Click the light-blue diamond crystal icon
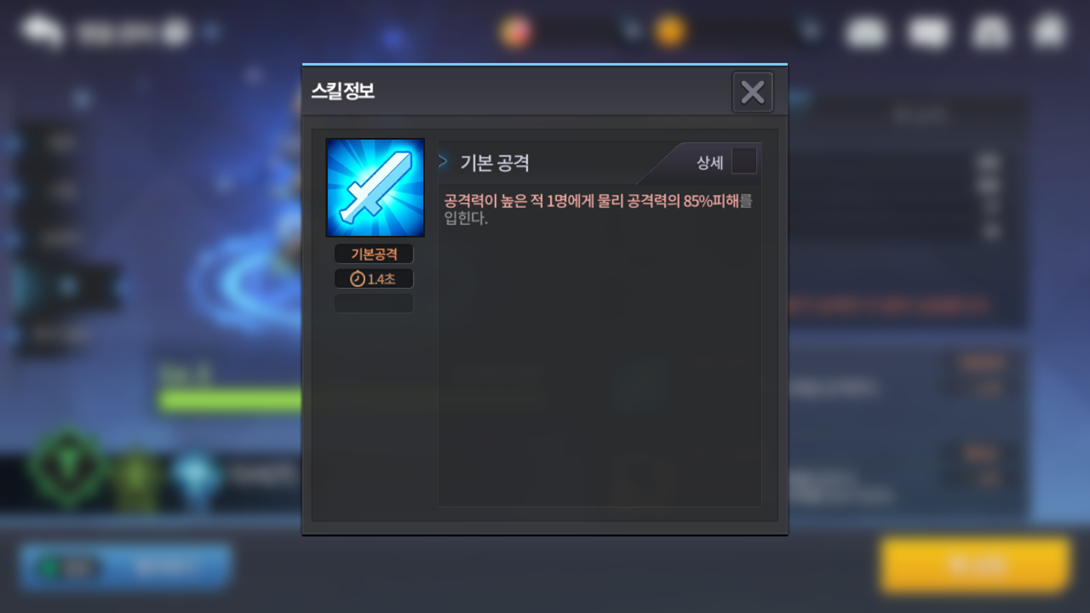 tap(197, 475)
